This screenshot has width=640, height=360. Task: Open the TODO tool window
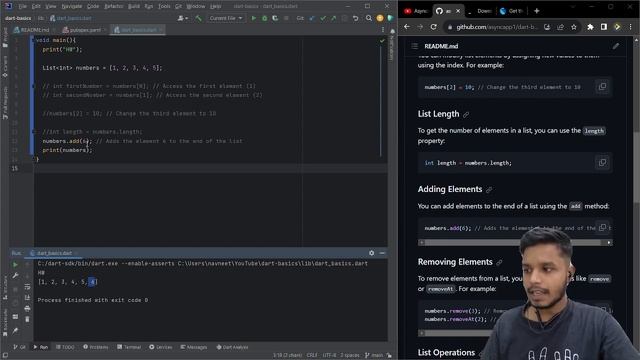[x=65, y=347]
